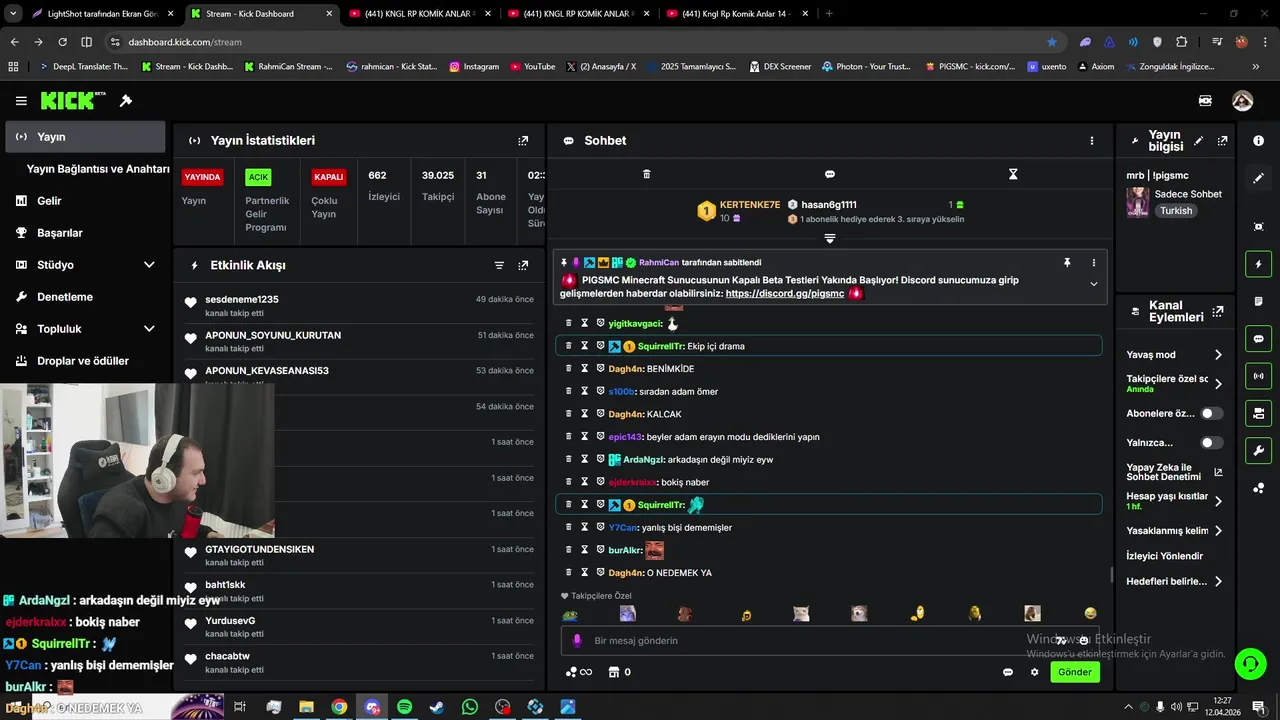Click the broadcast signal icon in right sidebar
This screenshot has width=1280, height=720.
click(1258, 376)
